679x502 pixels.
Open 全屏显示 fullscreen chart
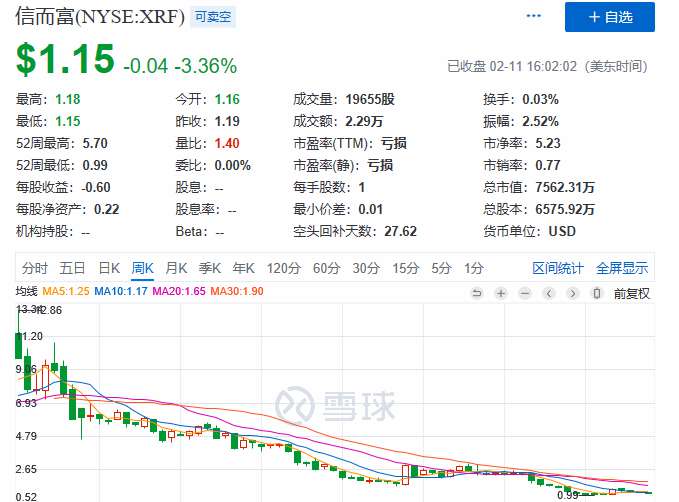click(622, 268)
